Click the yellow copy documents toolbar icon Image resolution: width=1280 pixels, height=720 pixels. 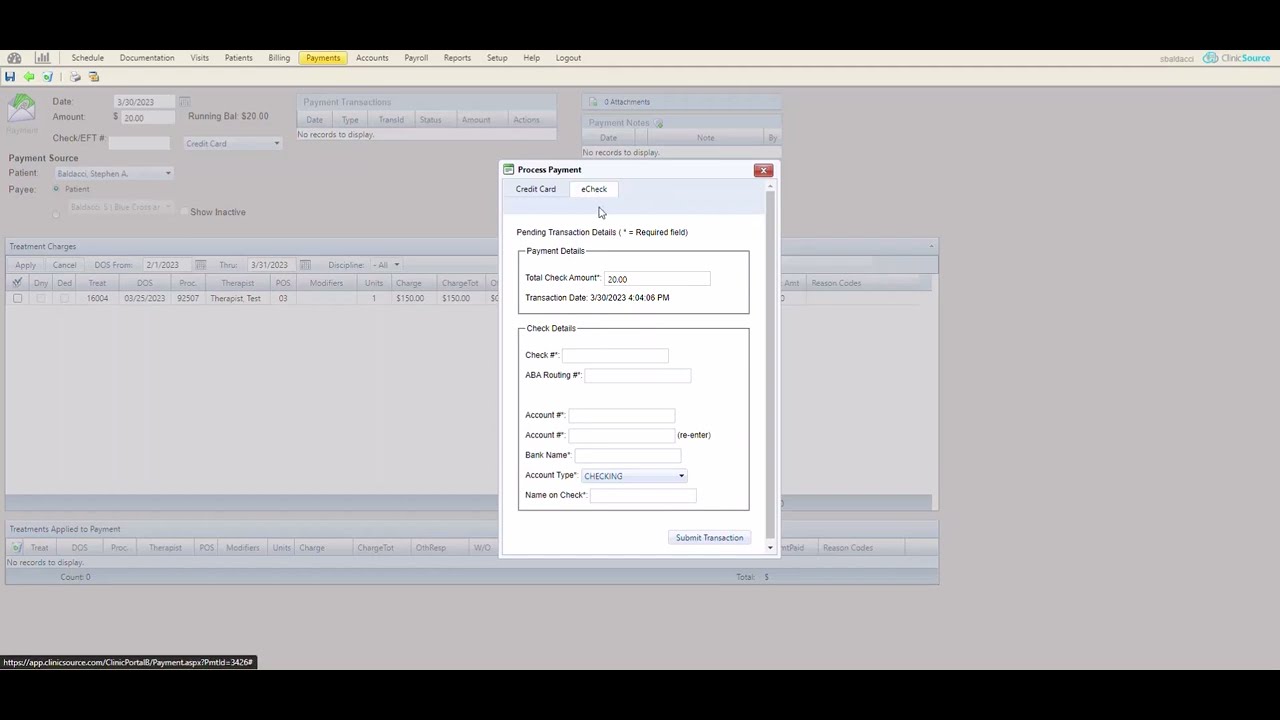94,77
